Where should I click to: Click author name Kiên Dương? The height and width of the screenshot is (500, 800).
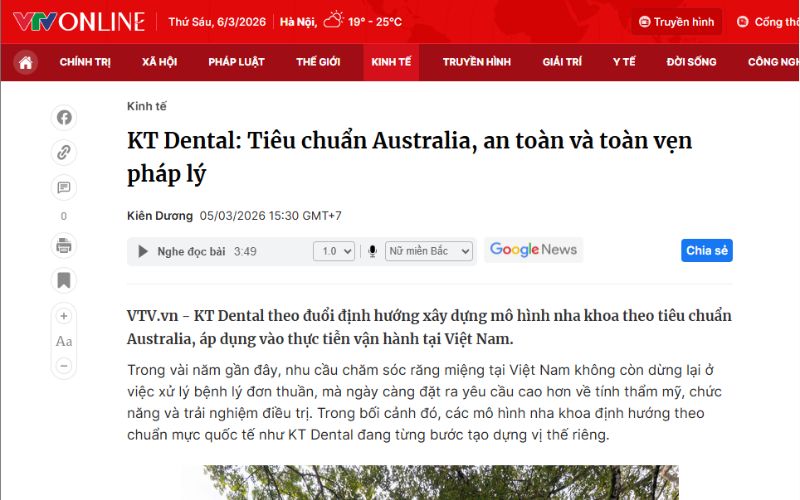pyautogui.click(x=160, y=216)
